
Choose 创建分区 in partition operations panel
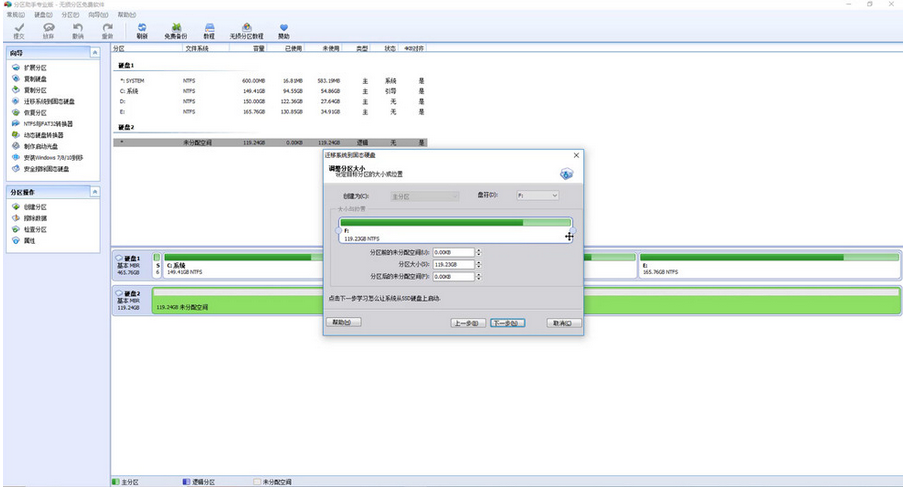[x=35, y=207]
